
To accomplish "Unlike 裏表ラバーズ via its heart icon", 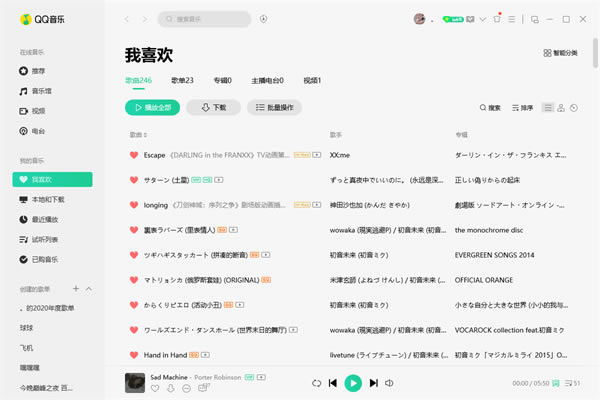I will pyautogui.click(x=134, y=230).
